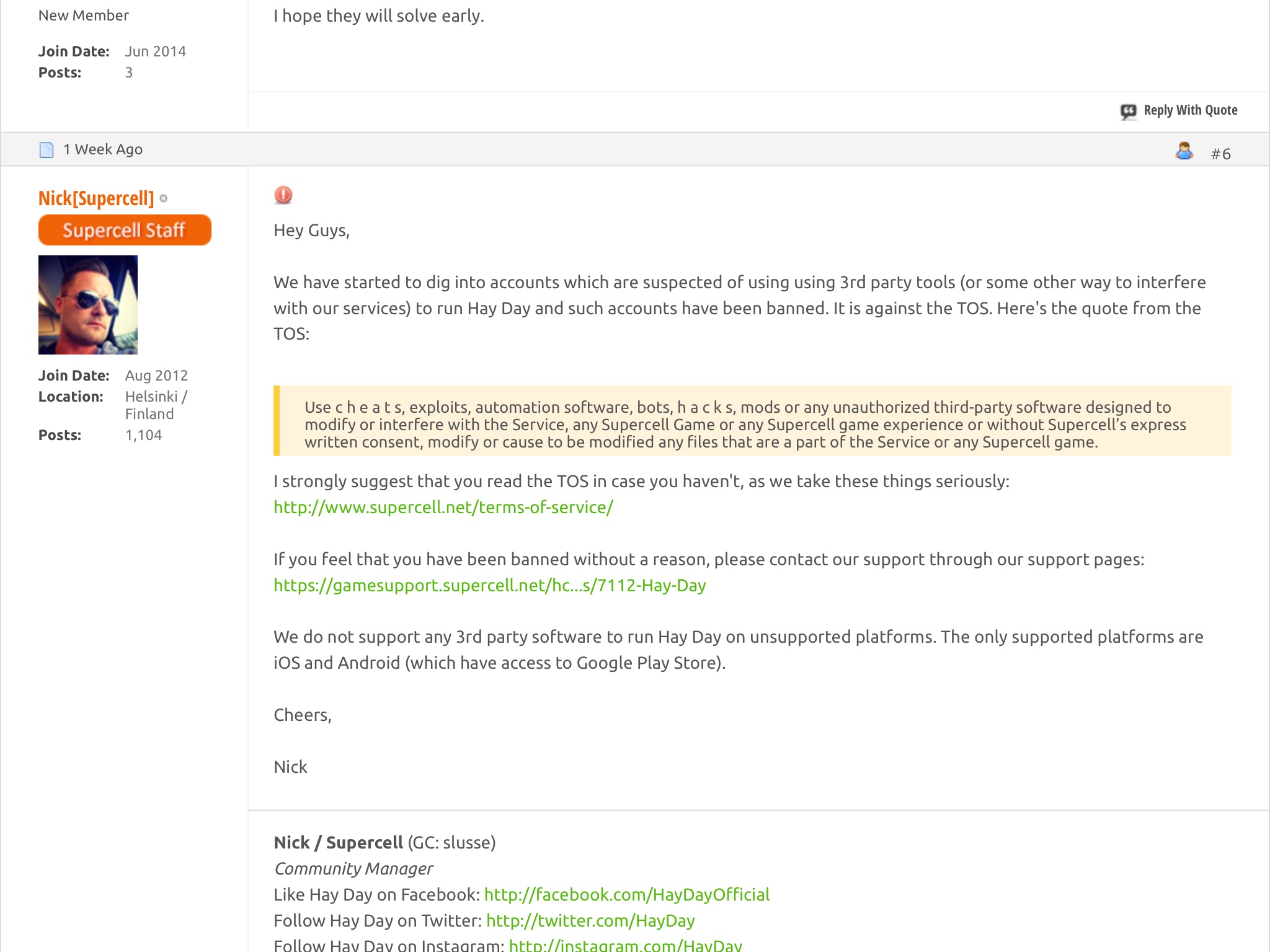1270x952 pixels.
Task: Open the Nick[Supercell] username profile
Action: (96, 198)
